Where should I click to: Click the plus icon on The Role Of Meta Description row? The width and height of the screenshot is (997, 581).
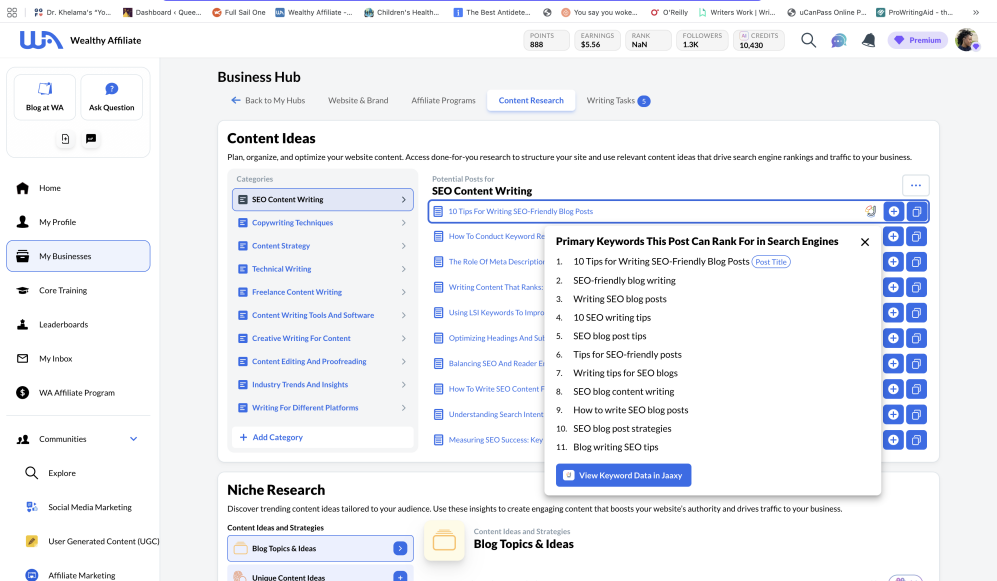click(x=893, y=262)
